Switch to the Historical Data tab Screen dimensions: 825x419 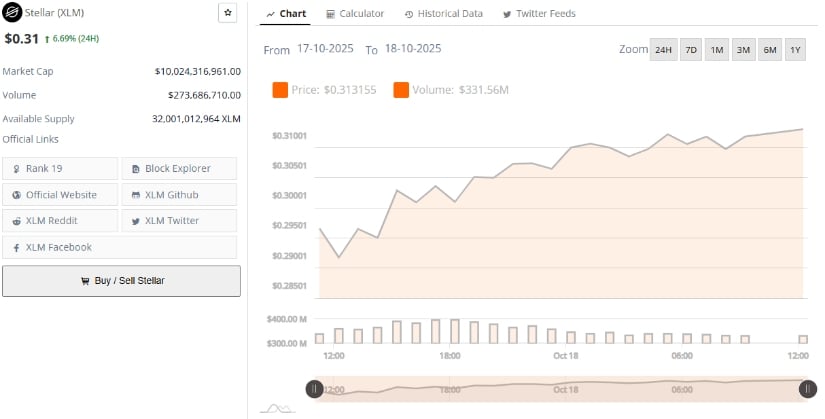444,14
